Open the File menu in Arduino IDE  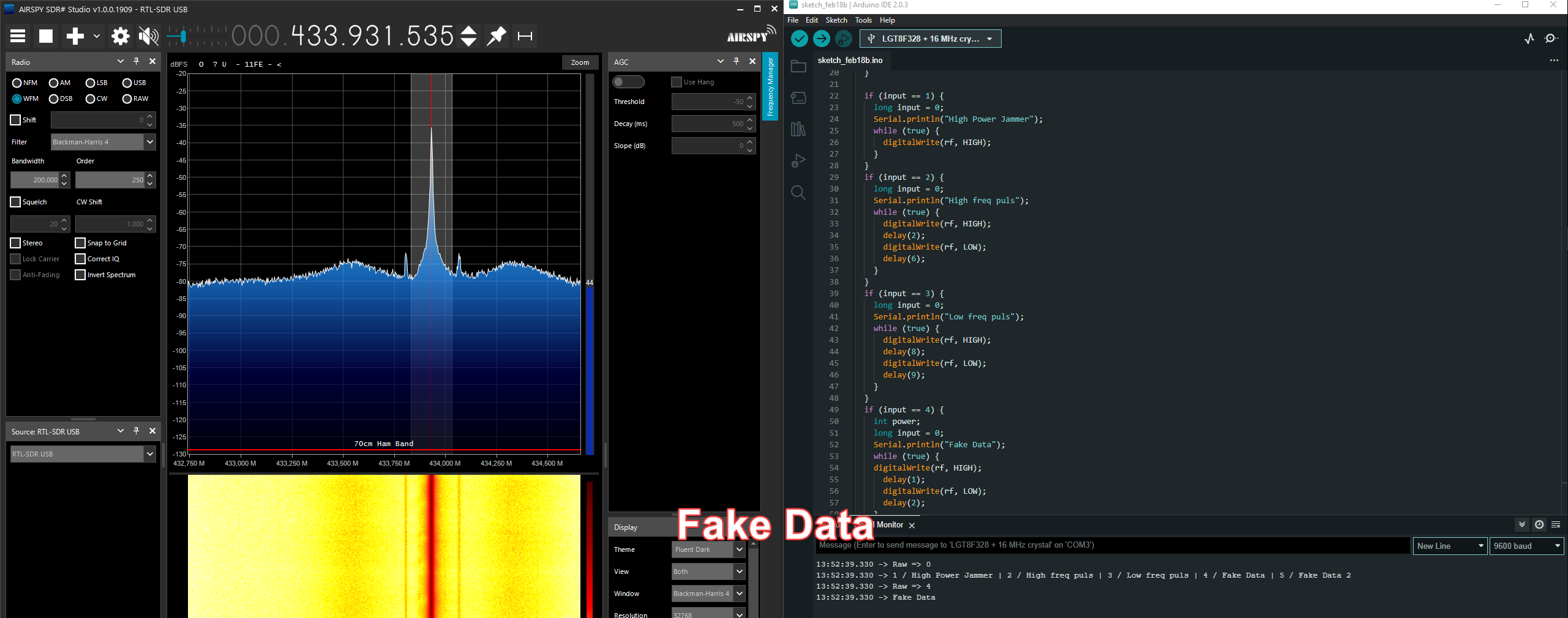point(793,20)
